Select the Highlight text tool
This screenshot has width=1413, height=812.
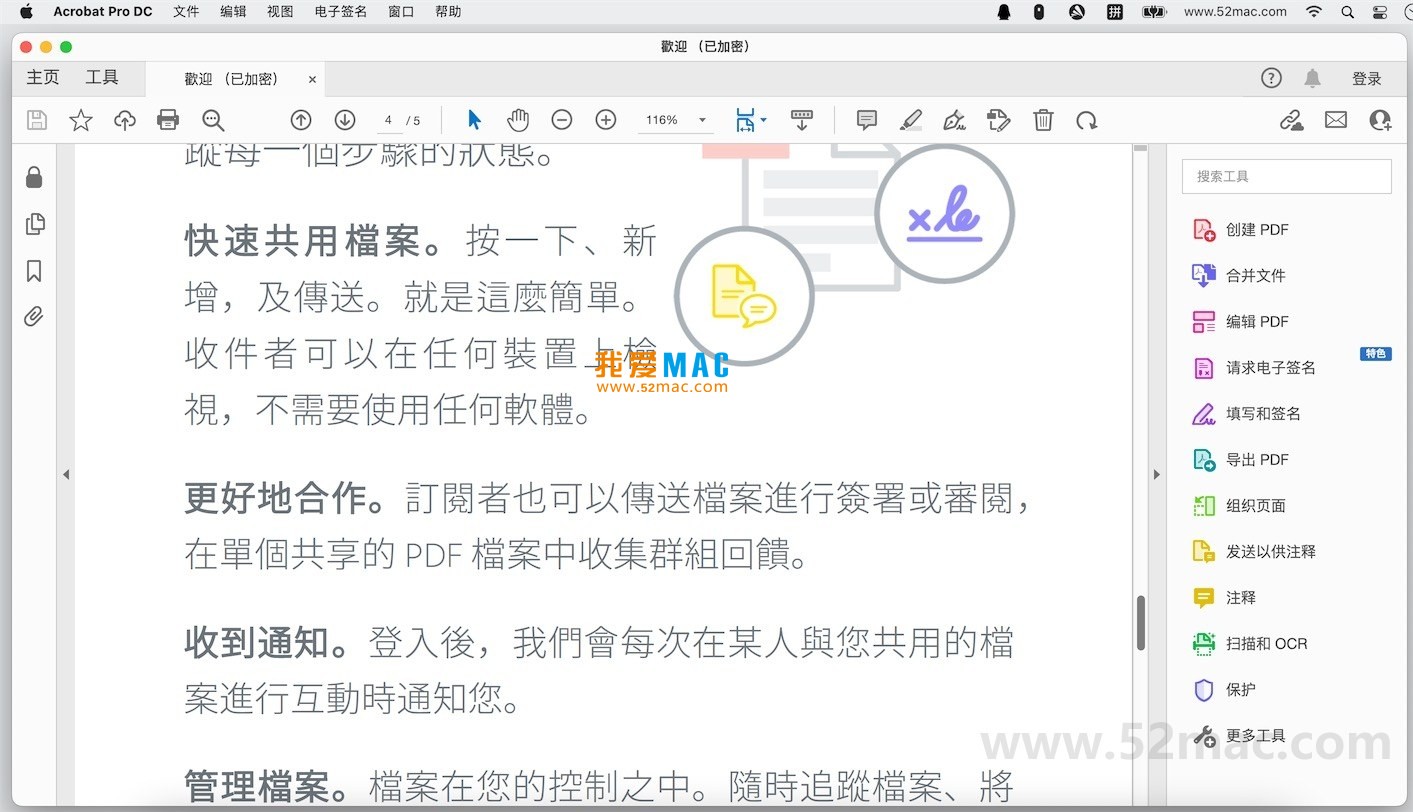click(x=910, y=120)
